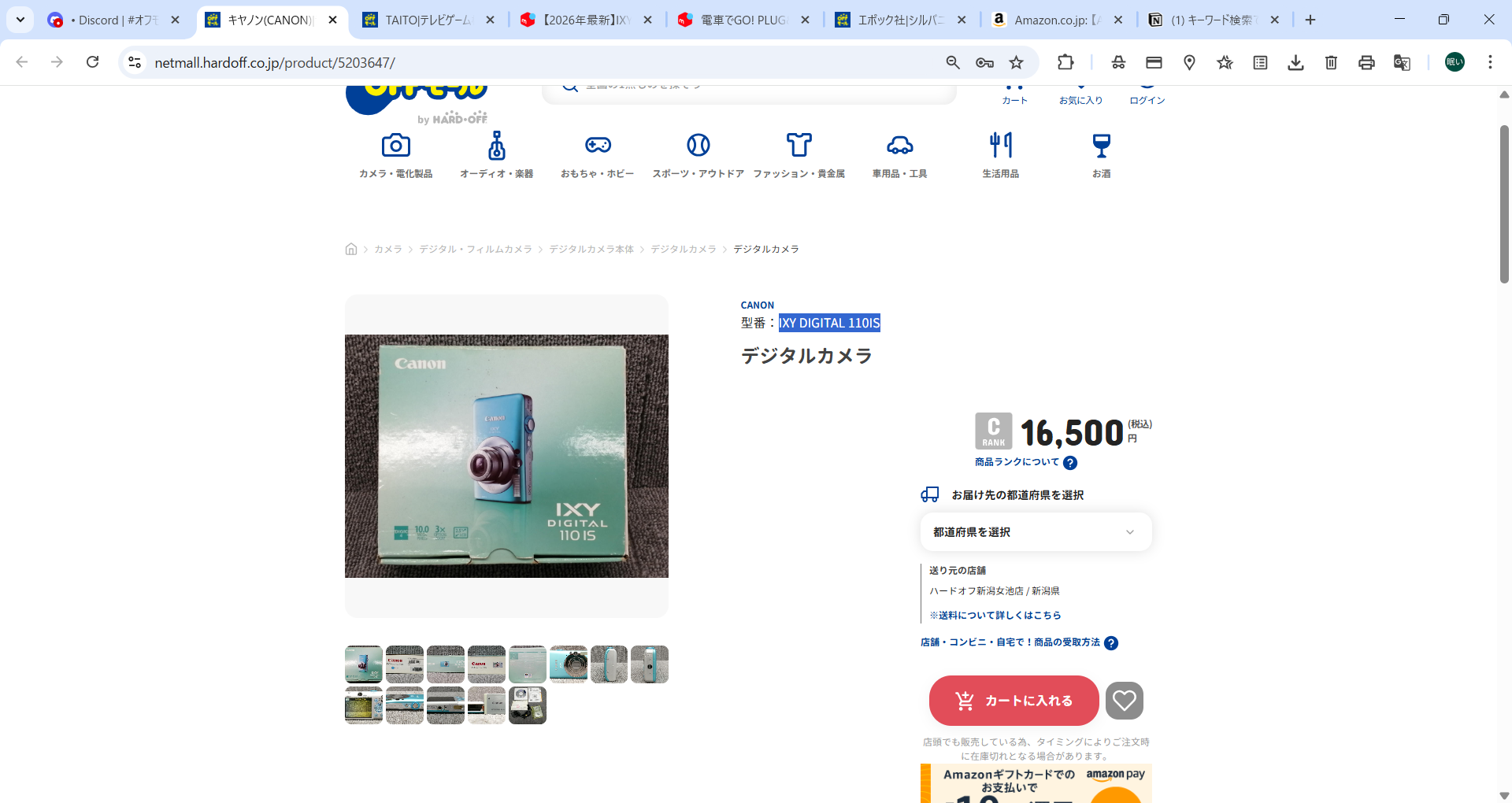Click the 16,500 price text
The height and width of the screenshot is (803, 1512).
(1072, 433)
